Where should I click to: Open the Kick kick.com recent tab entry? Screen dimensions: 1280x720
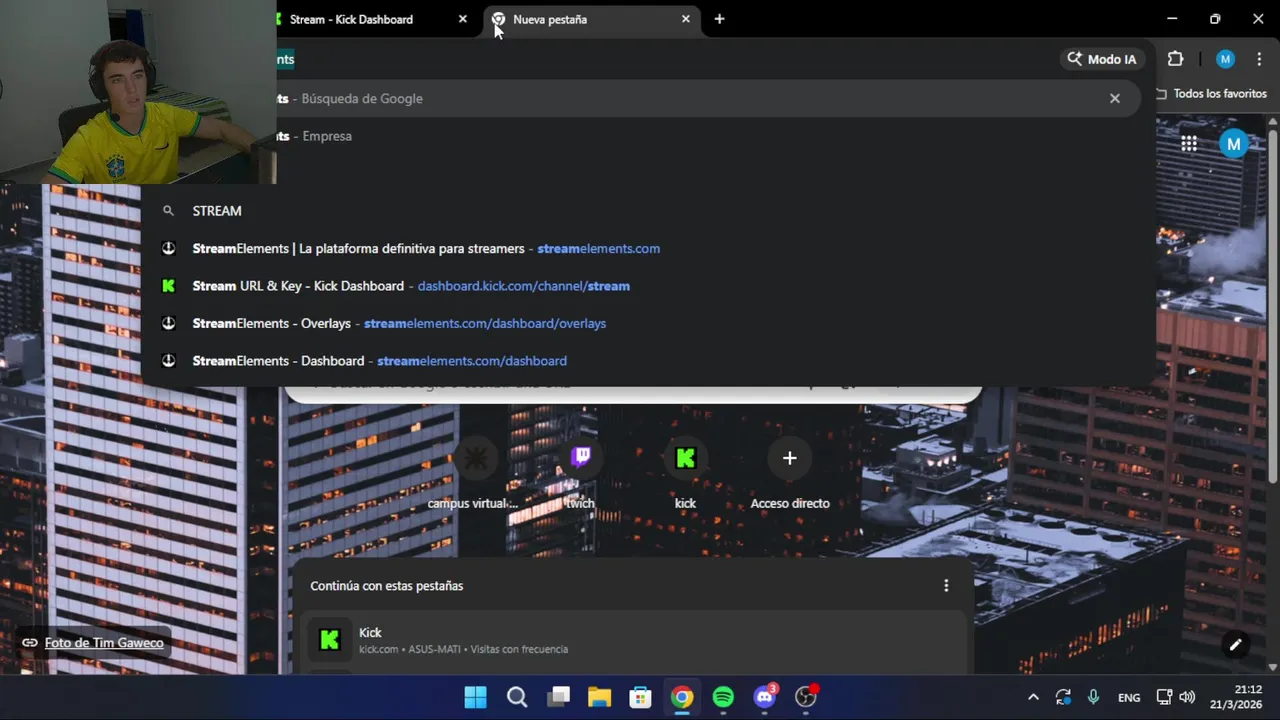click(x=632, y=640)
